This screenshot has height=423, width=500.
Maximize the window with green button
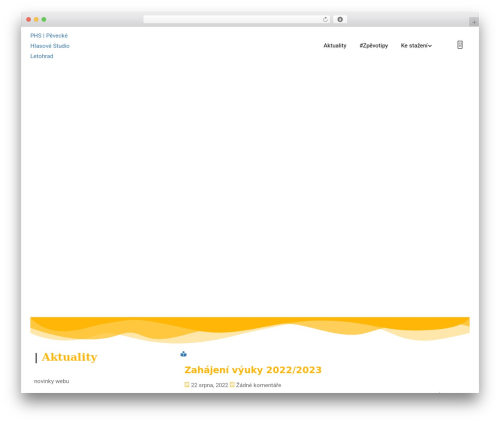pos(44,19)
